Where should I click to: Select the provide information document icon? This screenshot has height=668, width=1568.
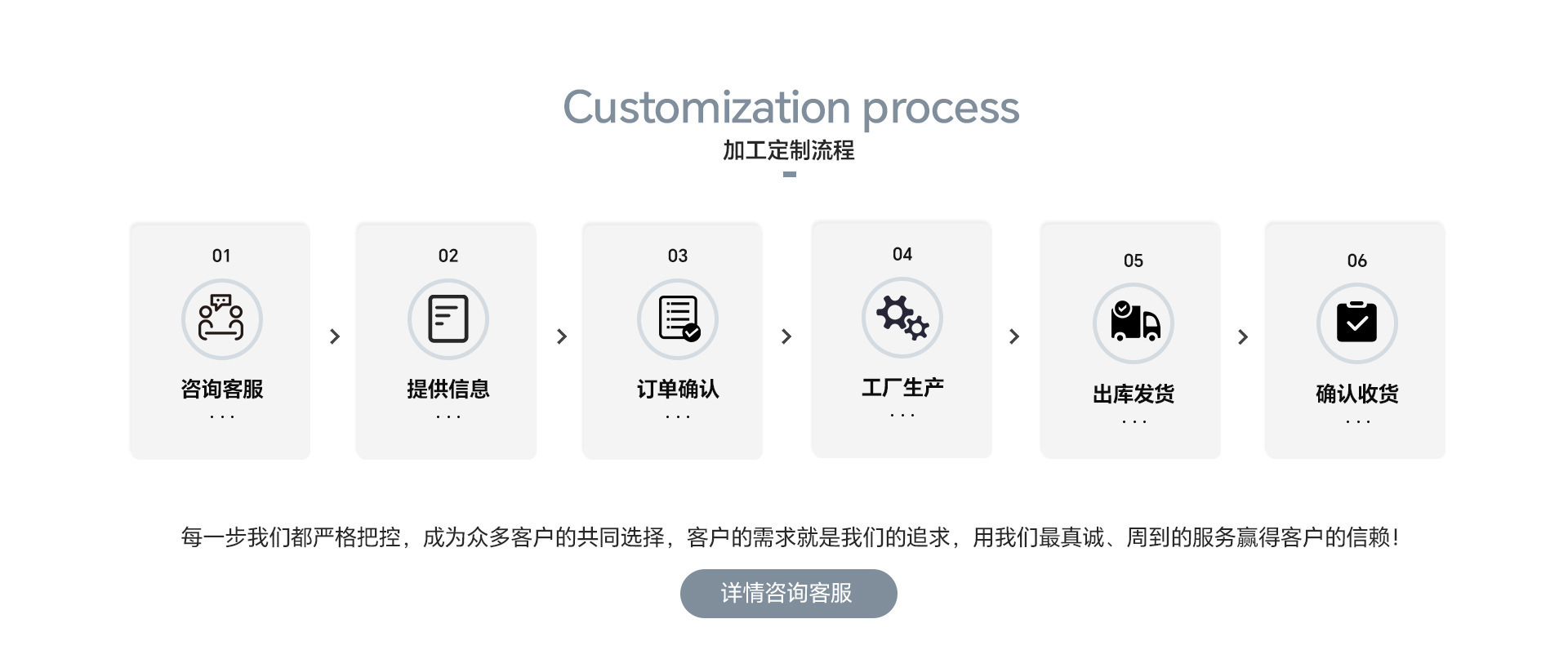click(448, 319)
